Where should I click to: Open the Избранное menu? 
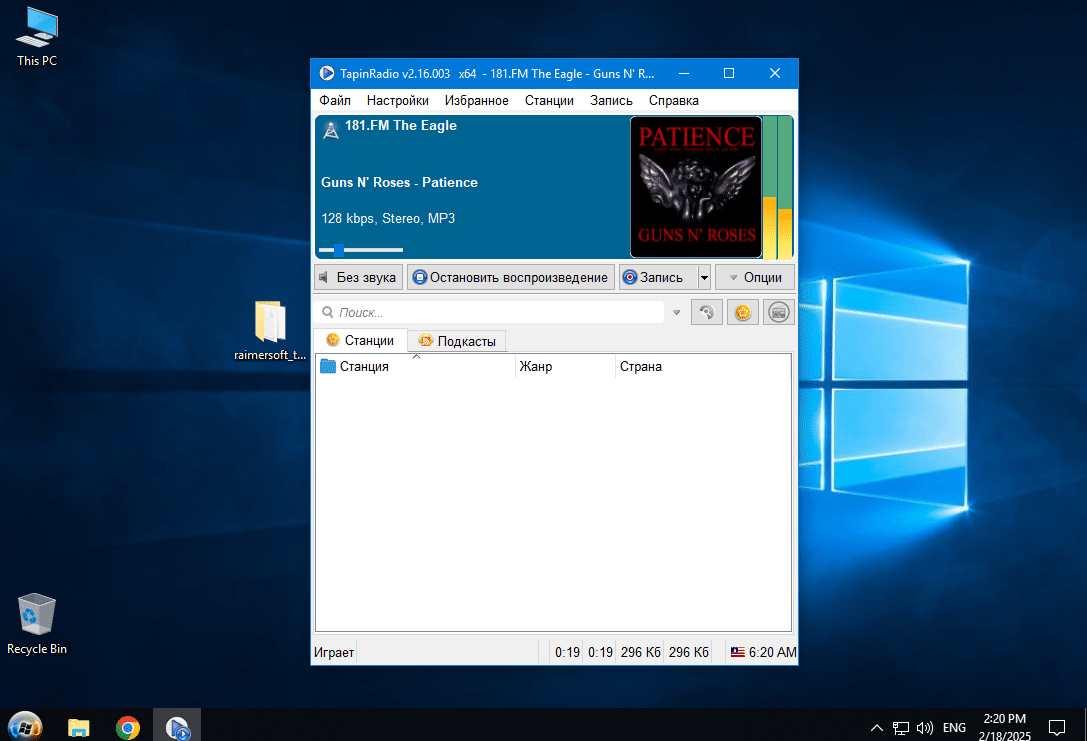click(477, 101)
